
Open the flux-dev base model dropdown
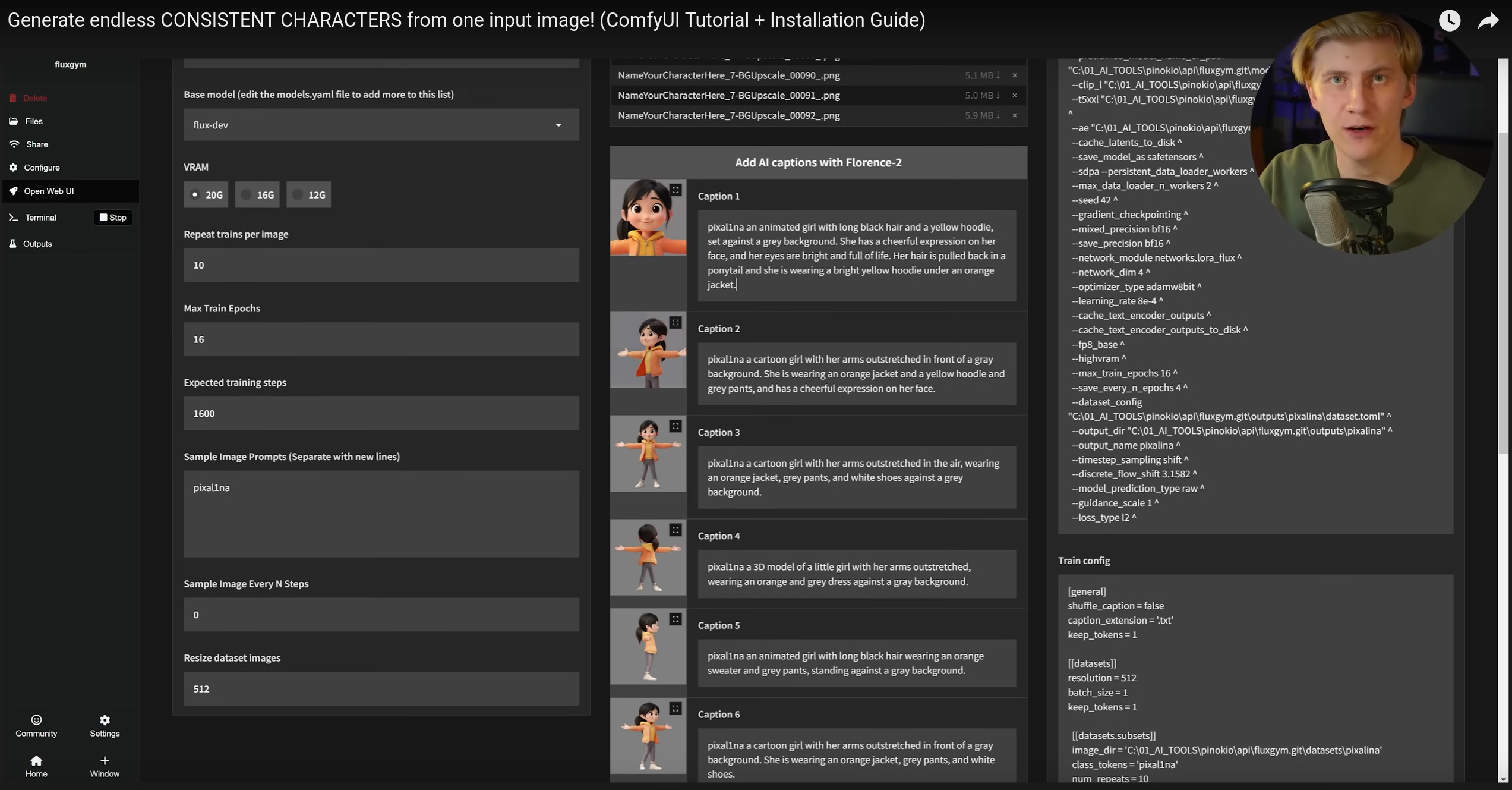point(381,125)
